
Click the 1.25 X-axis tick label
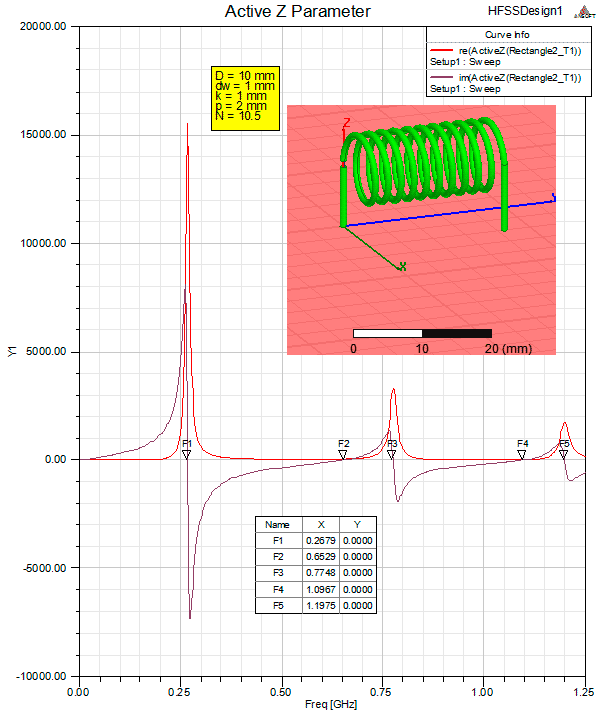click(584, 692)
